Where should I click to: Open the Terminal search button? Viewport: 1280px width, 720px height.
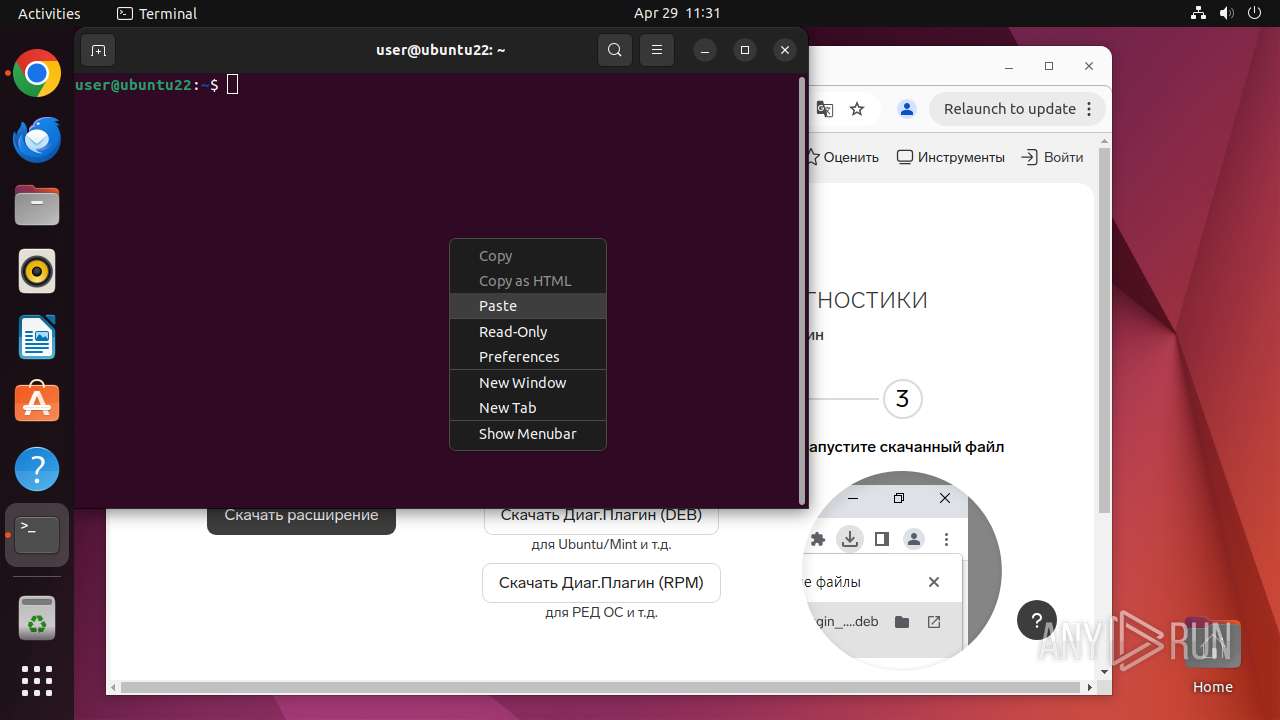pos(615,50)
